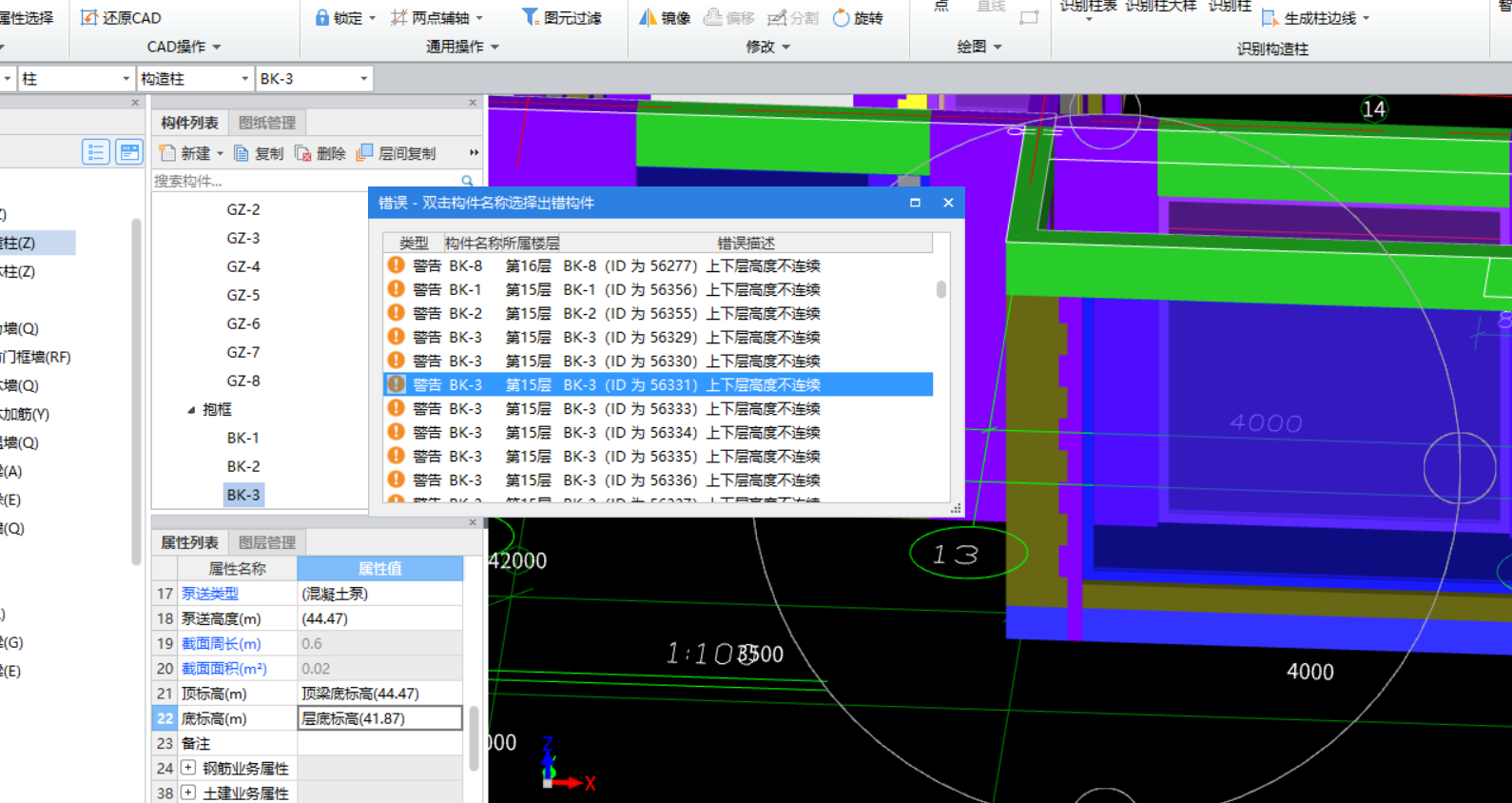Image resolution: width=1512 pixels, height=803 pixels.
Task: Select the 旋转 rotate tool
Action: tap(857, 17)
